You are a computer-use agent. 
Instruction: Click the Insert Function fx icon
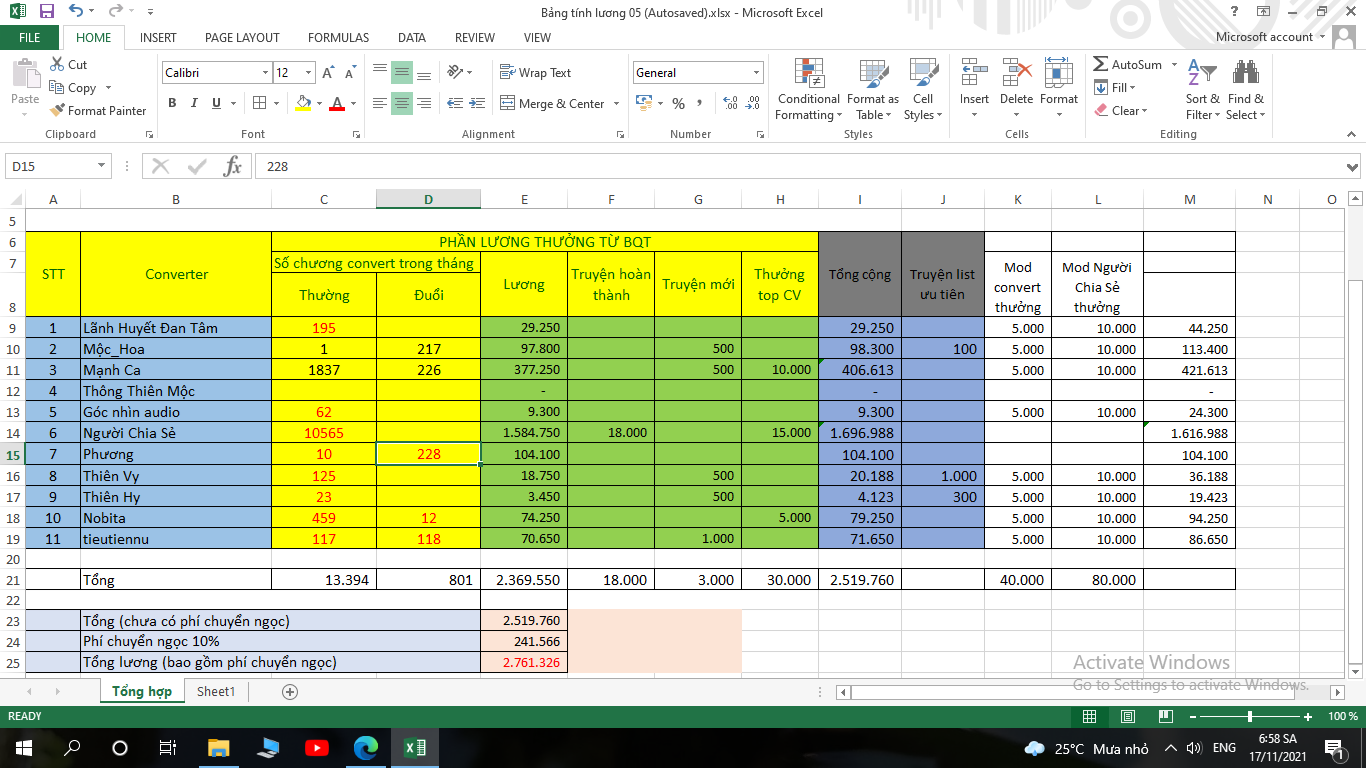pyautogui.click(x=232, y=166)
